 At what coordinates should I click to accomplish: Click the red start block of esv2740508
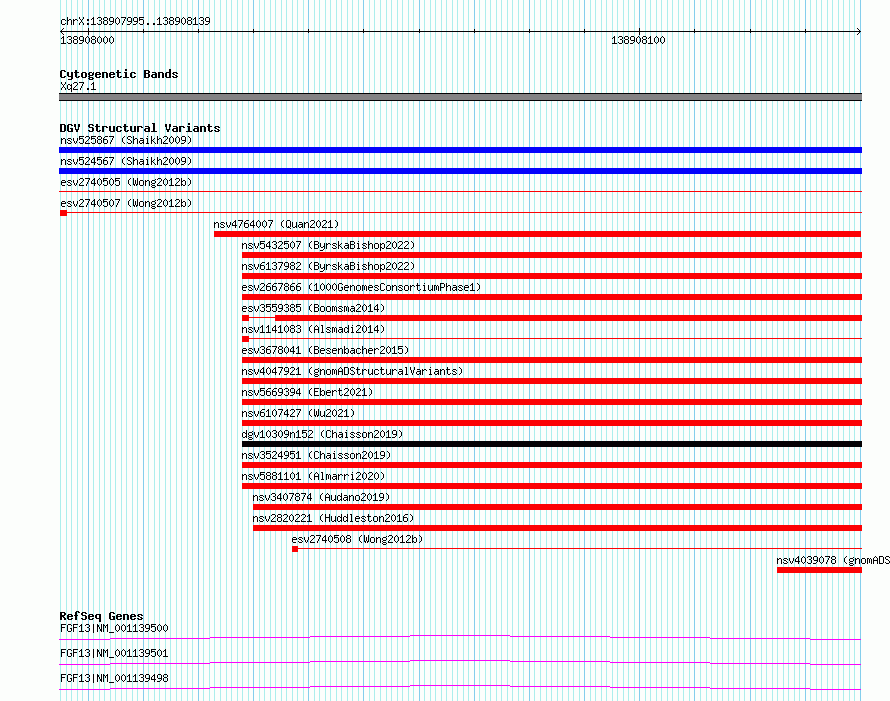coord(295,549)
